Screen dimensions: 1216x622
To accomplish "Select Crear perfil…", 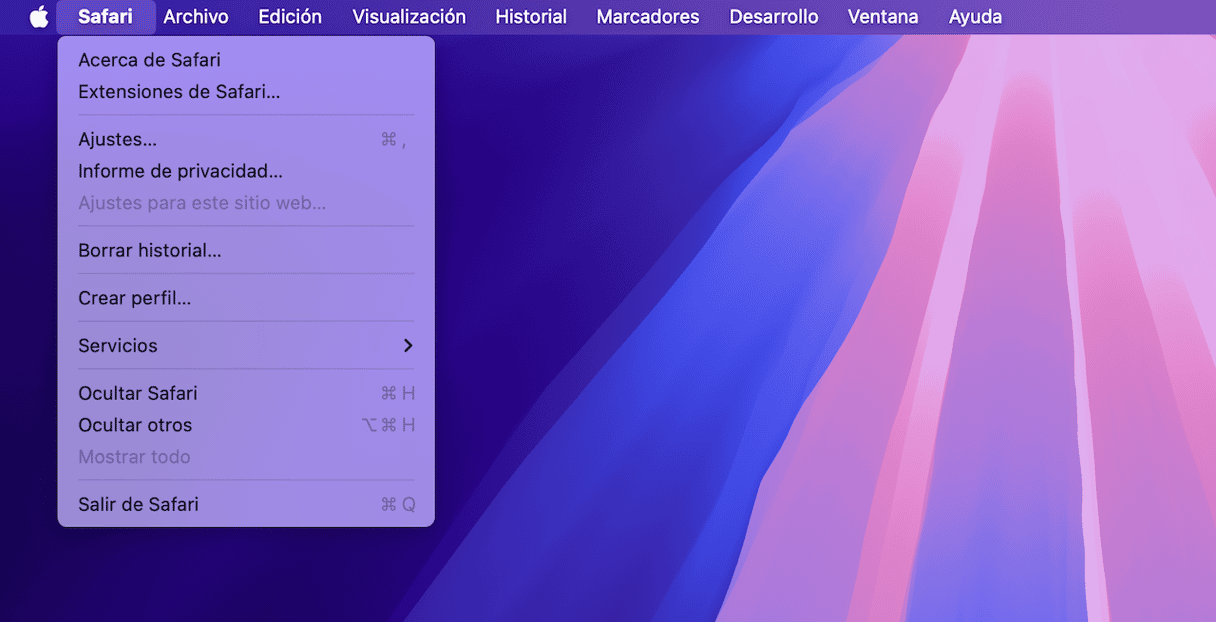I will pyautogui.click(x=246, y=298).
